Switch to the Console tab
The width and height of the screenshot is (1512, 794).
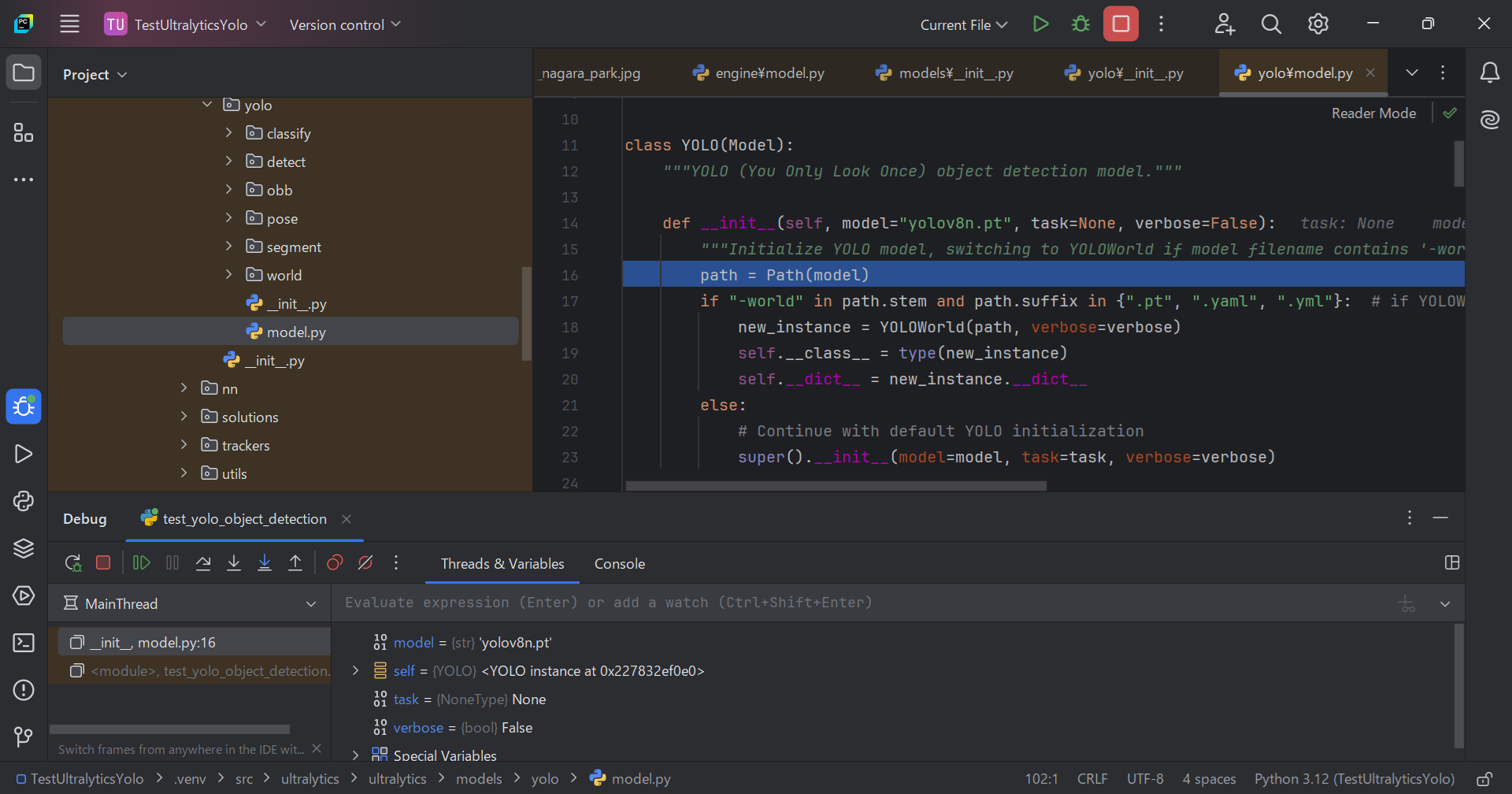pos(620,564)
